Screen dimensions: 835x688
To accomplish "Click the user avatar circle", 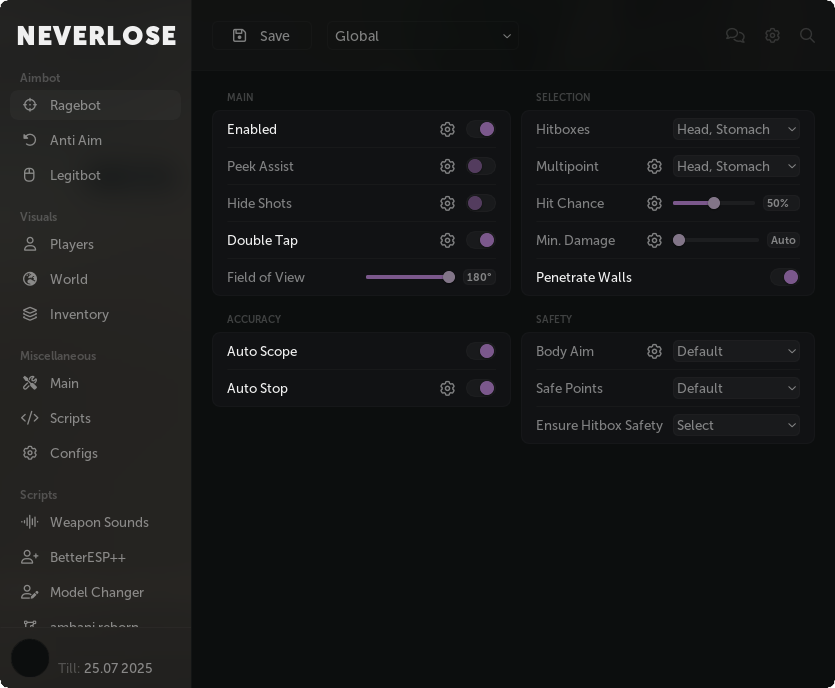I will [30, 658].
